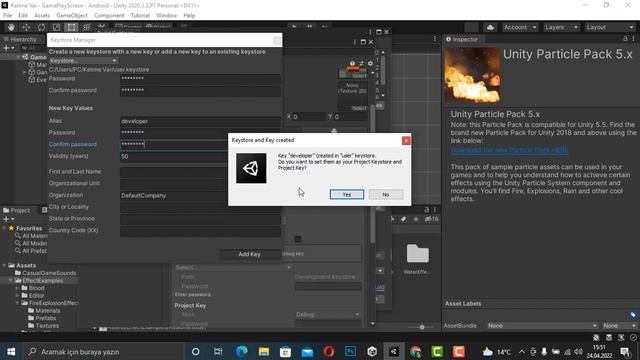Viewport: 640px width, 360px height.
Task: Close the Keystore and Key created dialog
Action: (406, 140)
